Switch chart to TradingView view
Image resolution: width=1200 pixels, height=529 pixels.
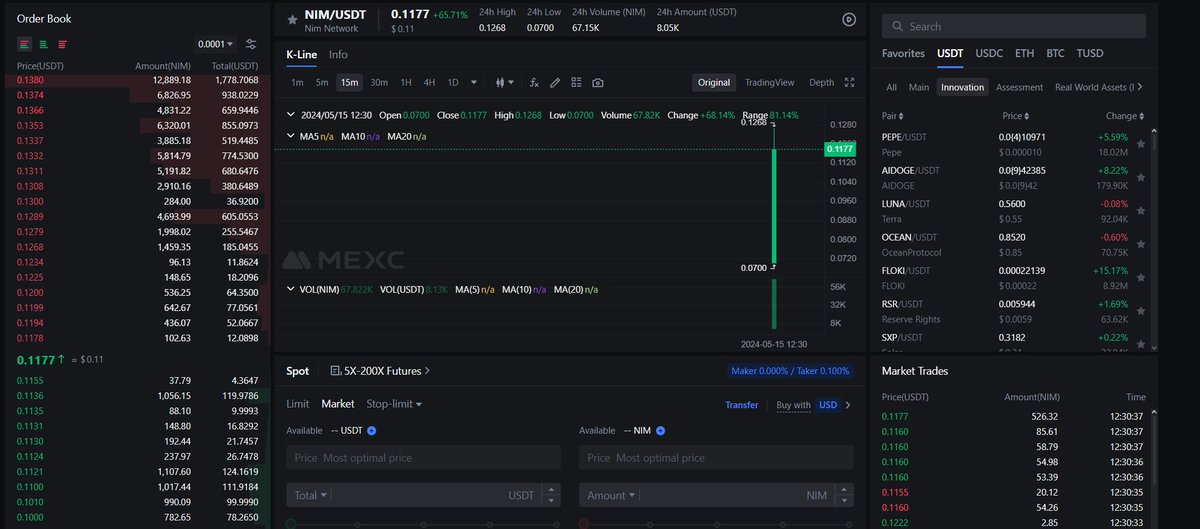pos(769,82)
